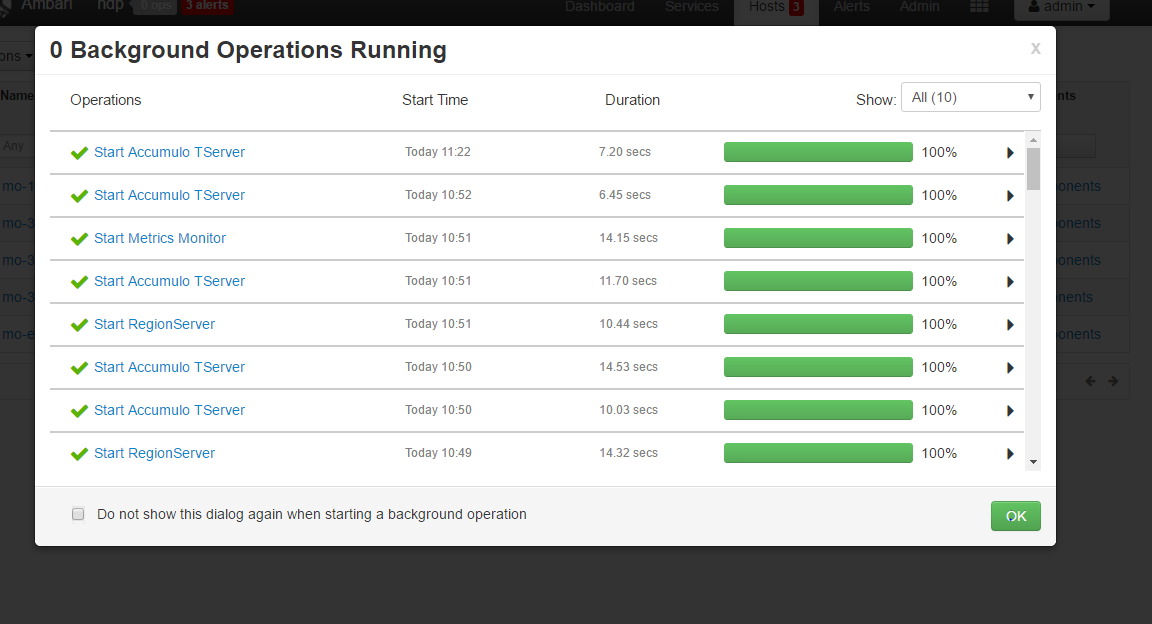Switch to the Services tab

[691, 7]
